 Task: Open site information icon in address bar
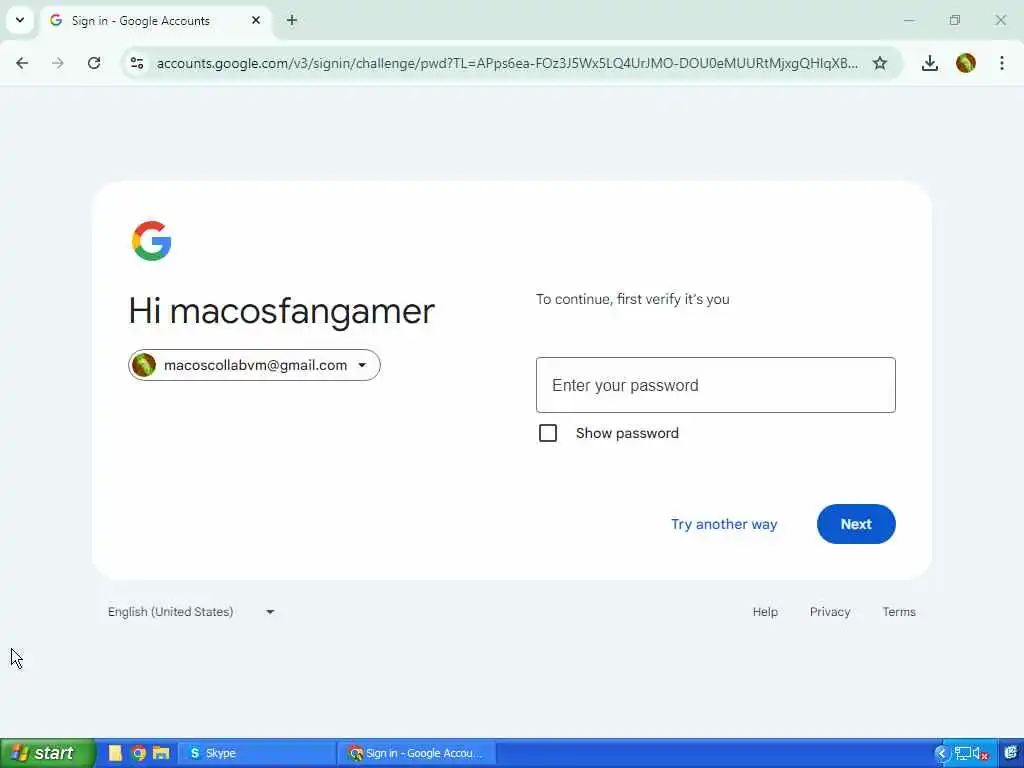[137, 63]
